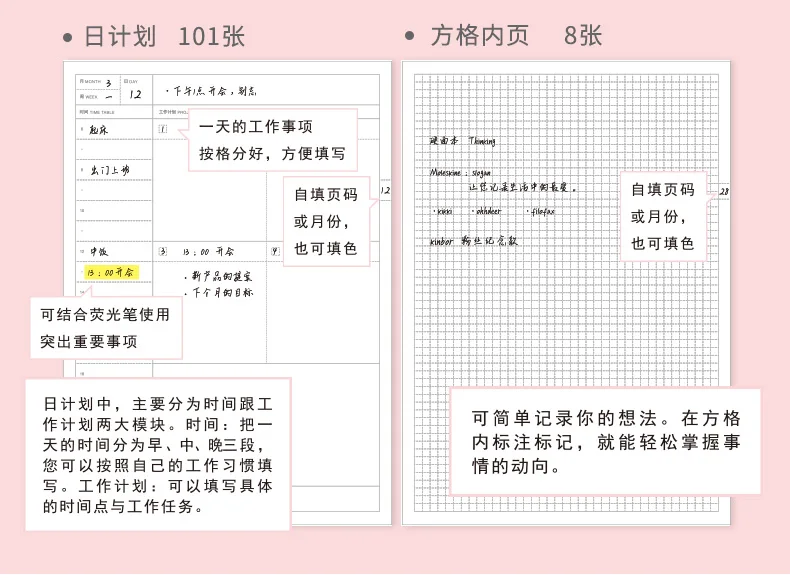Viewport: 790px width, 578px height.
Task: Select the '一天的工作事项' callout box
Action: (x=273, y=140)
